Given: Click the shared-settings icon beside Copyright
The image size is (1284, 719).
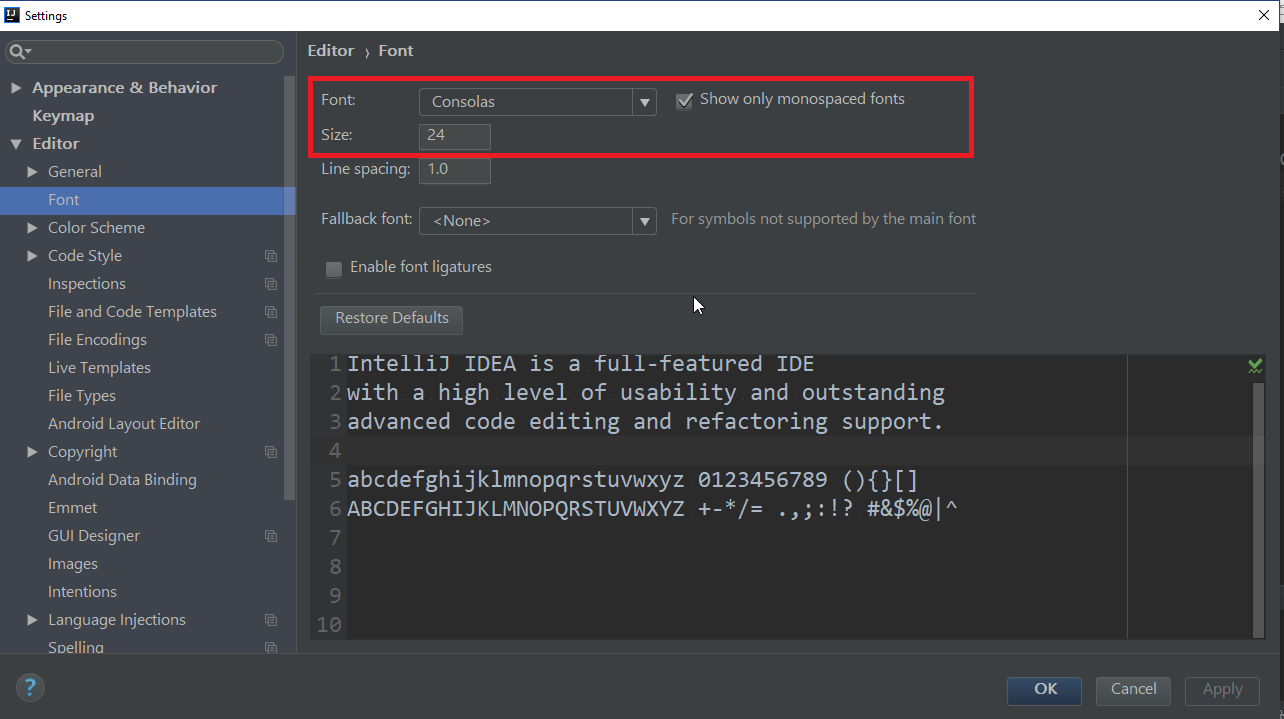Looking at the screenshot, I should (270, 452).
